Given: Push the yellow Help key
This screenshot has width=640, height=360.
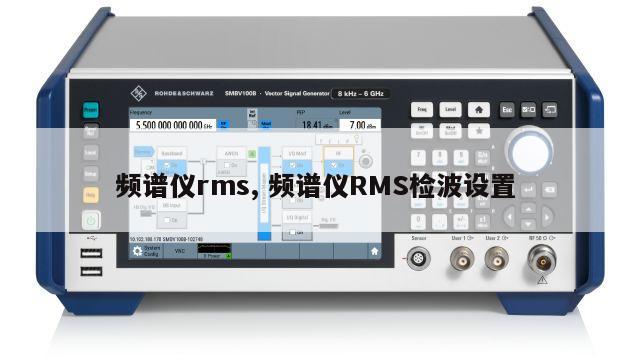Looking at the screenshot, I should (90, 195).
